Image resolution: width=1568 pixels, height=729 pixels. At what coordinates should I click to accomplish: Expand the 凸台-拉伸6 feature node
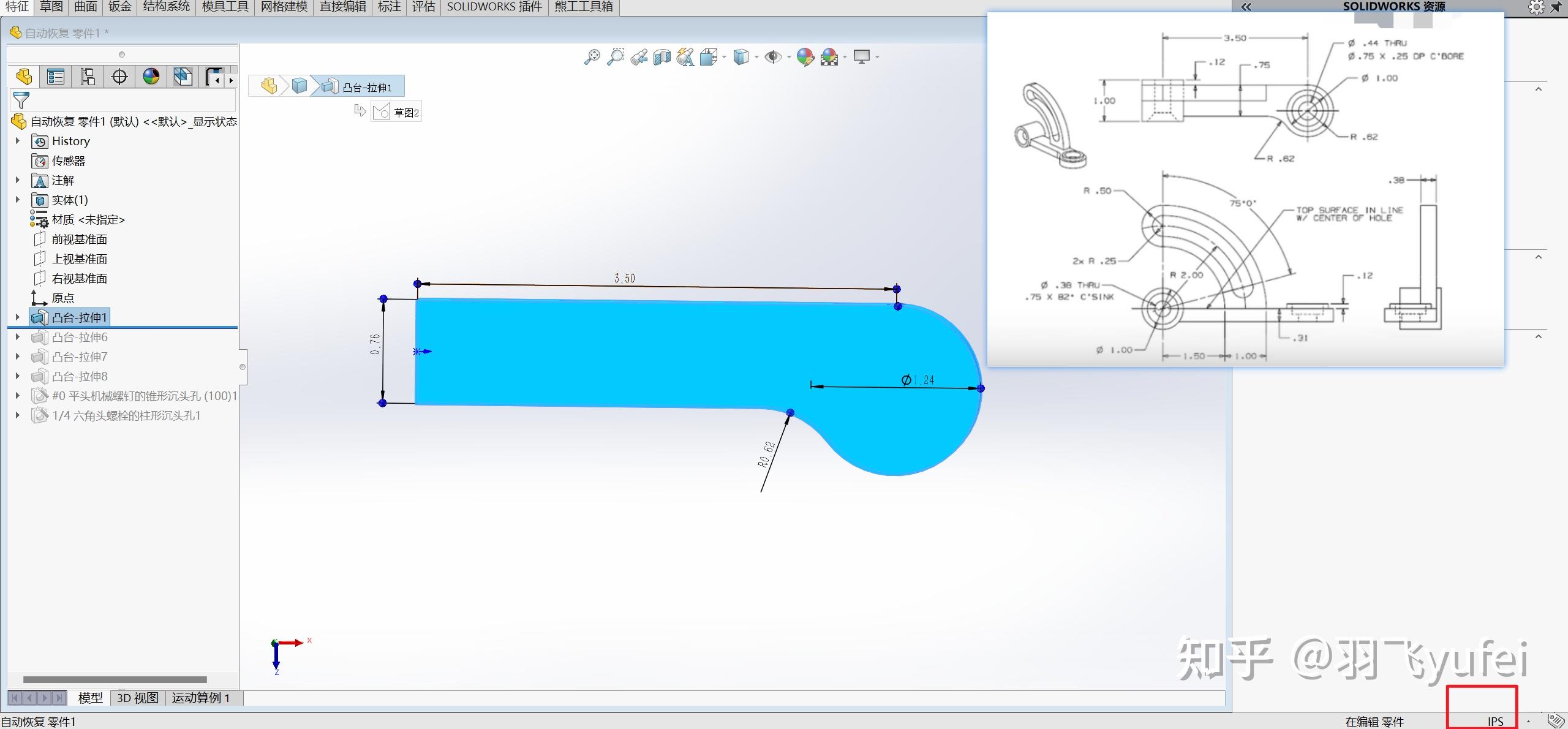pos(17,337)
